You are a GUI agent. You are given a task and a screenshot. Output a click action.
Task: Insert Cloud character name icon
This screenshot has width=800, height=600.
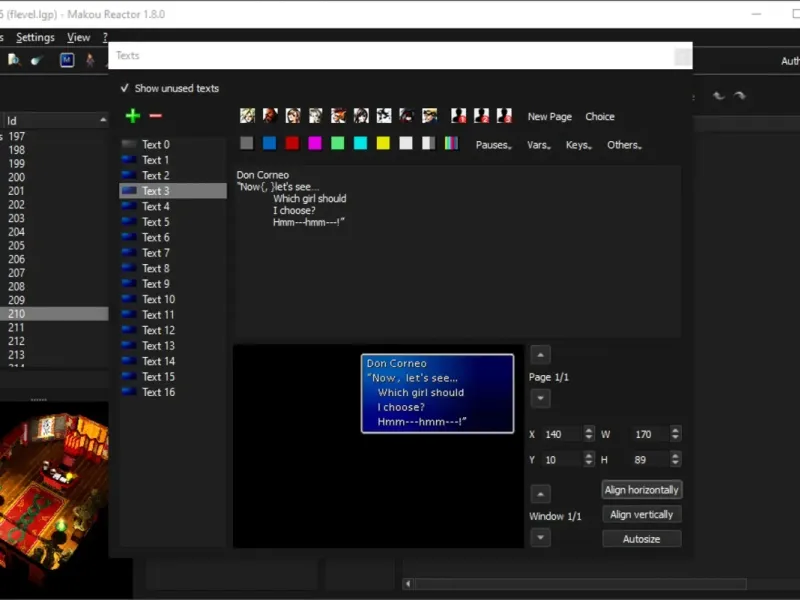pos(247,116)
